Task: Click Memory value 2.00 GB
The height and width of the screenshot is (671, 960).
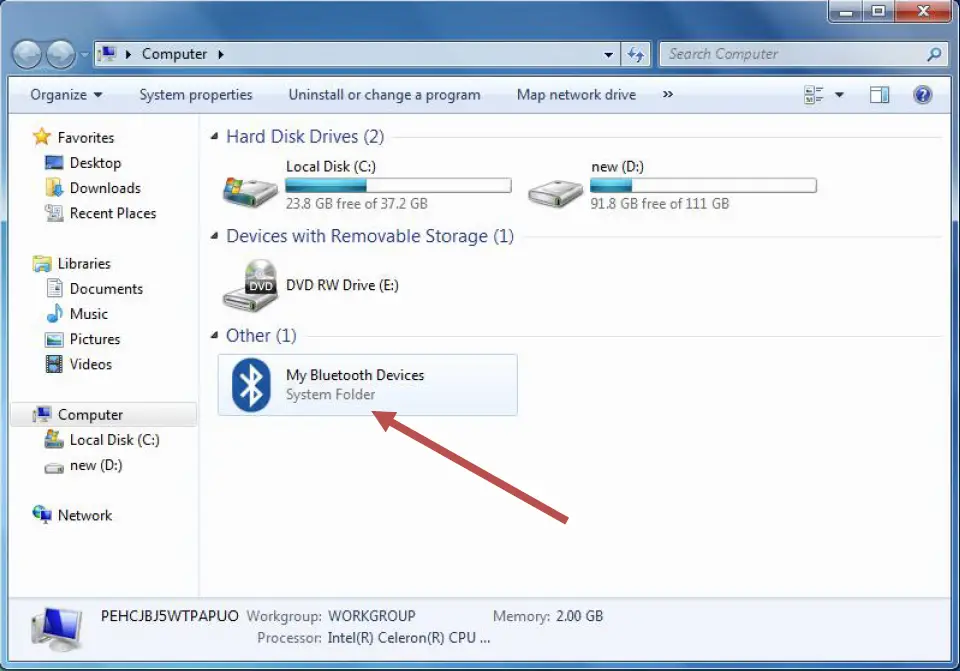Action: (579, 616)
